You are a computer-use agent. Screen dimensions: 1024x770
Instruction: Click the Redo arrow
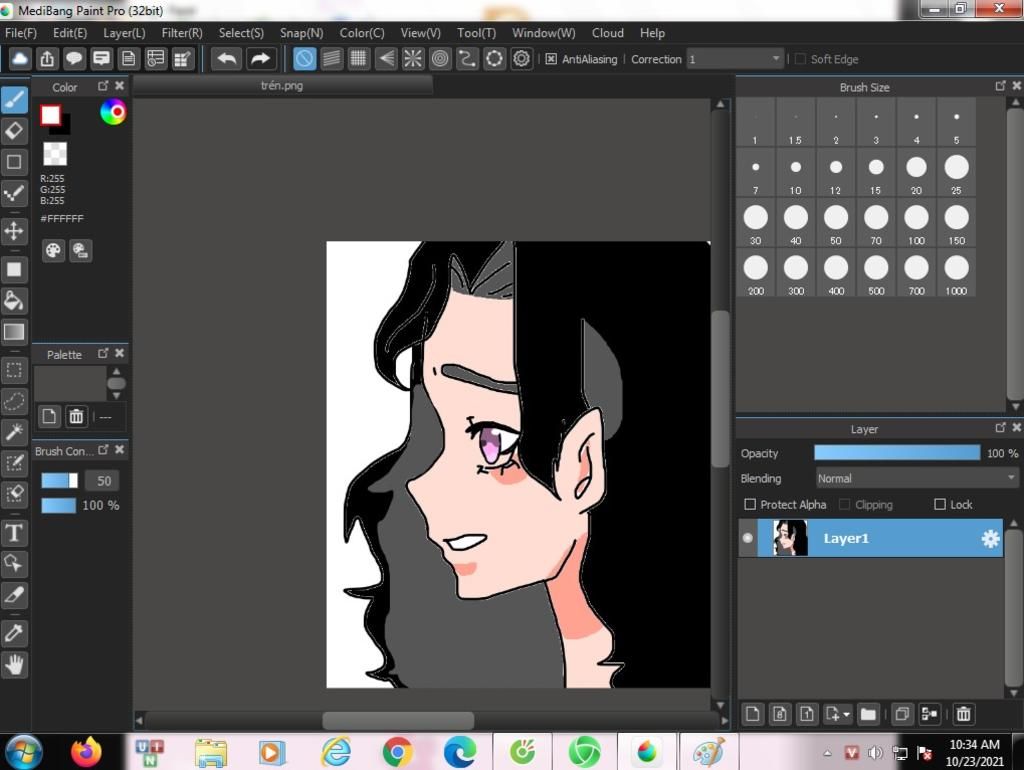tap(260, 59)
